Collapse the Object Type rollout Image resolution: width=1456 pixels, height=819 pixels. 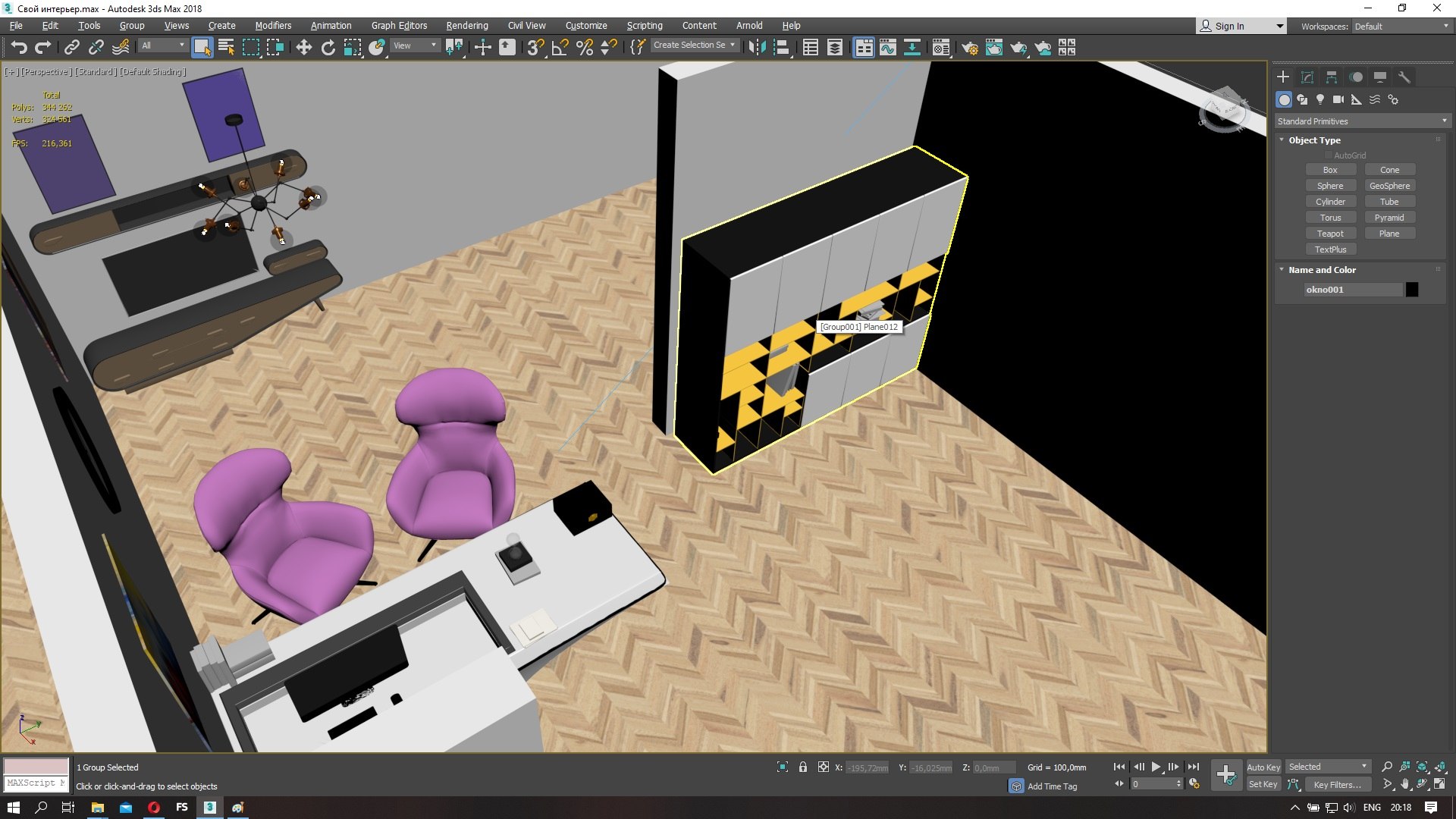point(1314,140)
